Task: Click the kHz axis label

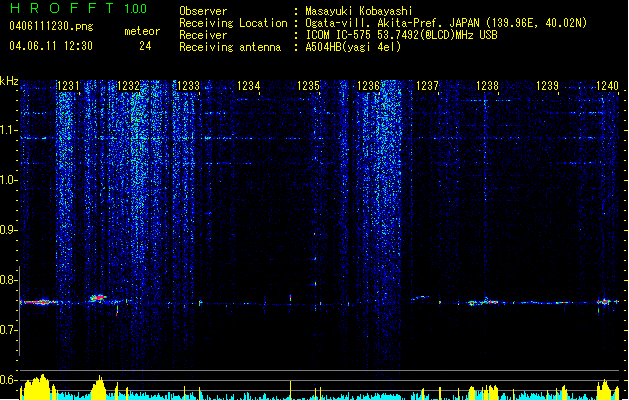Action: (9, 81)
